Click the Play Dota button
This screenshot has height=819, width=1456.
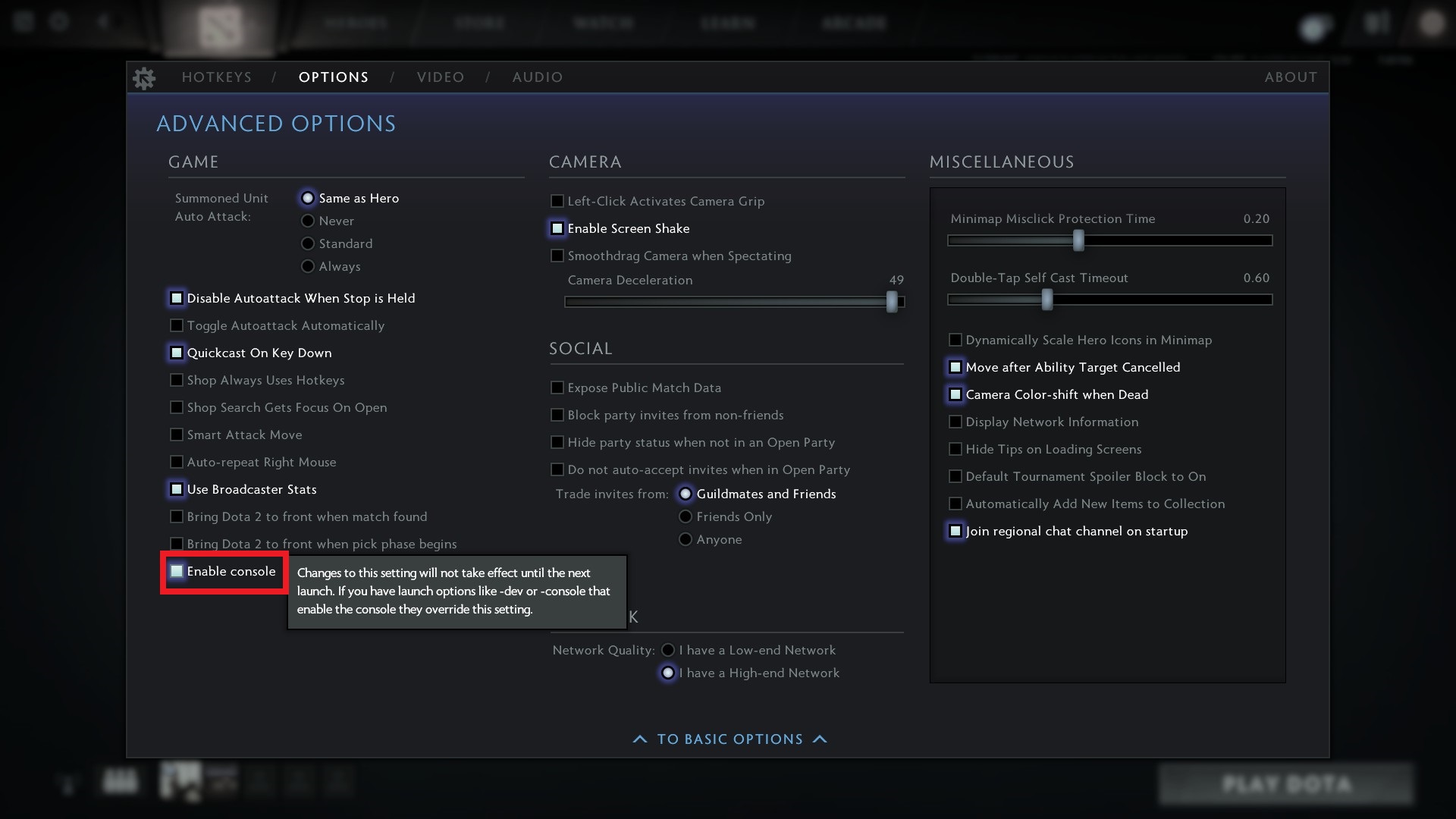[x=1286, y=784]
